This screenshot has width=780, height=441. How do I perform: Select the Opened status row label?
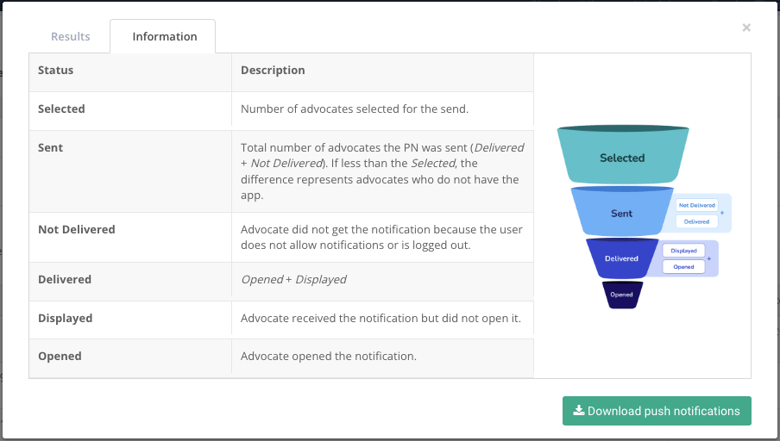coord(60,356)
